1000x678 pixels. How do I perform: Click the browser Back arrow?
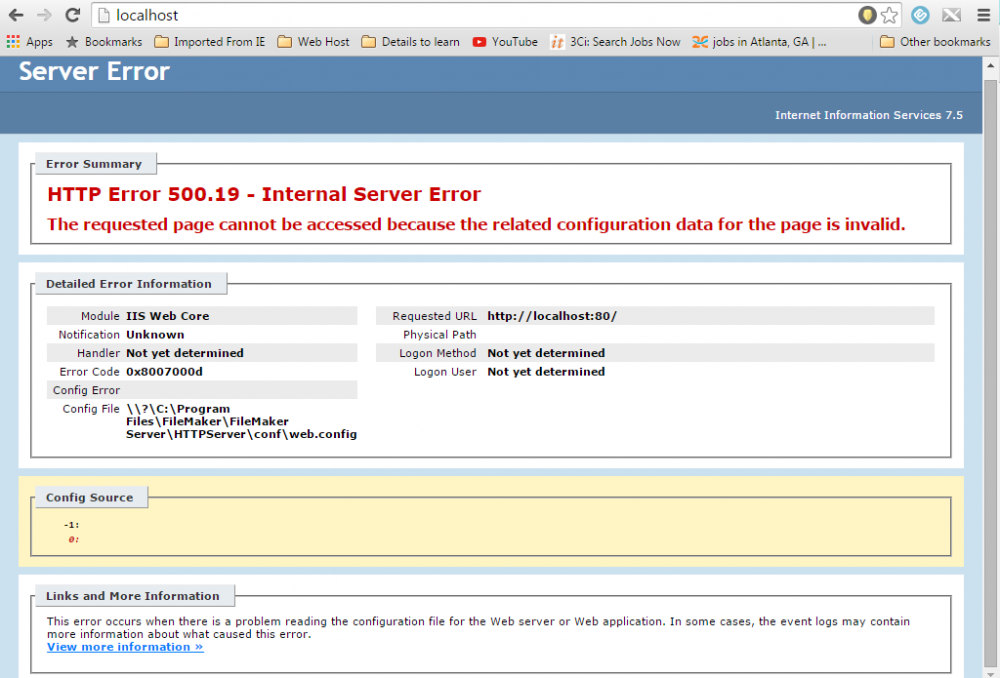point(16,15)
